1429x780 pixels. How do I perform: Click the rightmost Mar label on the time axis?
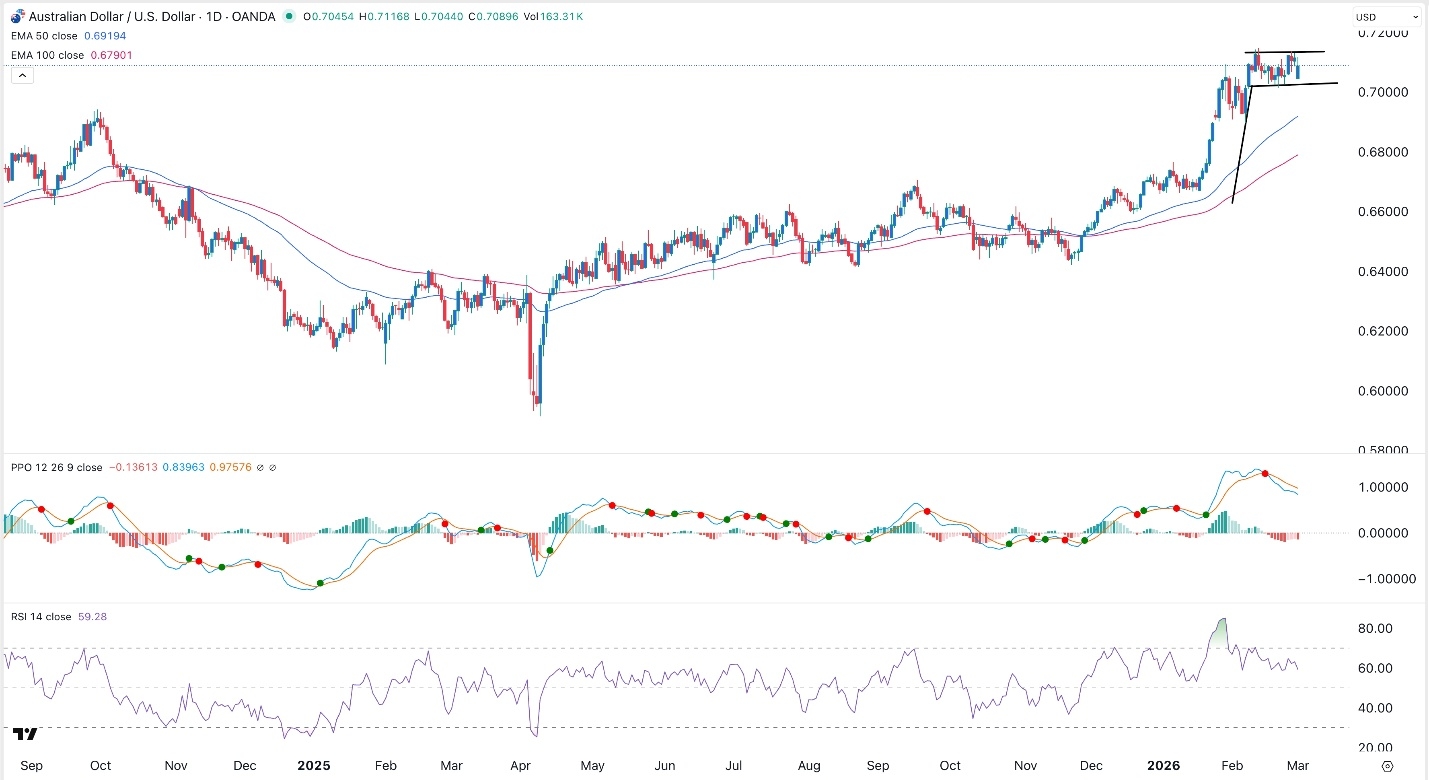point(1300,766)
